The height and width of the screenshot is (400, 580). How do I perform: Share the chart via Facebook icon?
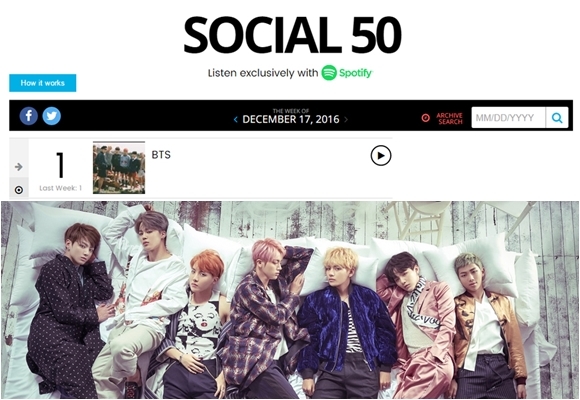tap(28, 116)
